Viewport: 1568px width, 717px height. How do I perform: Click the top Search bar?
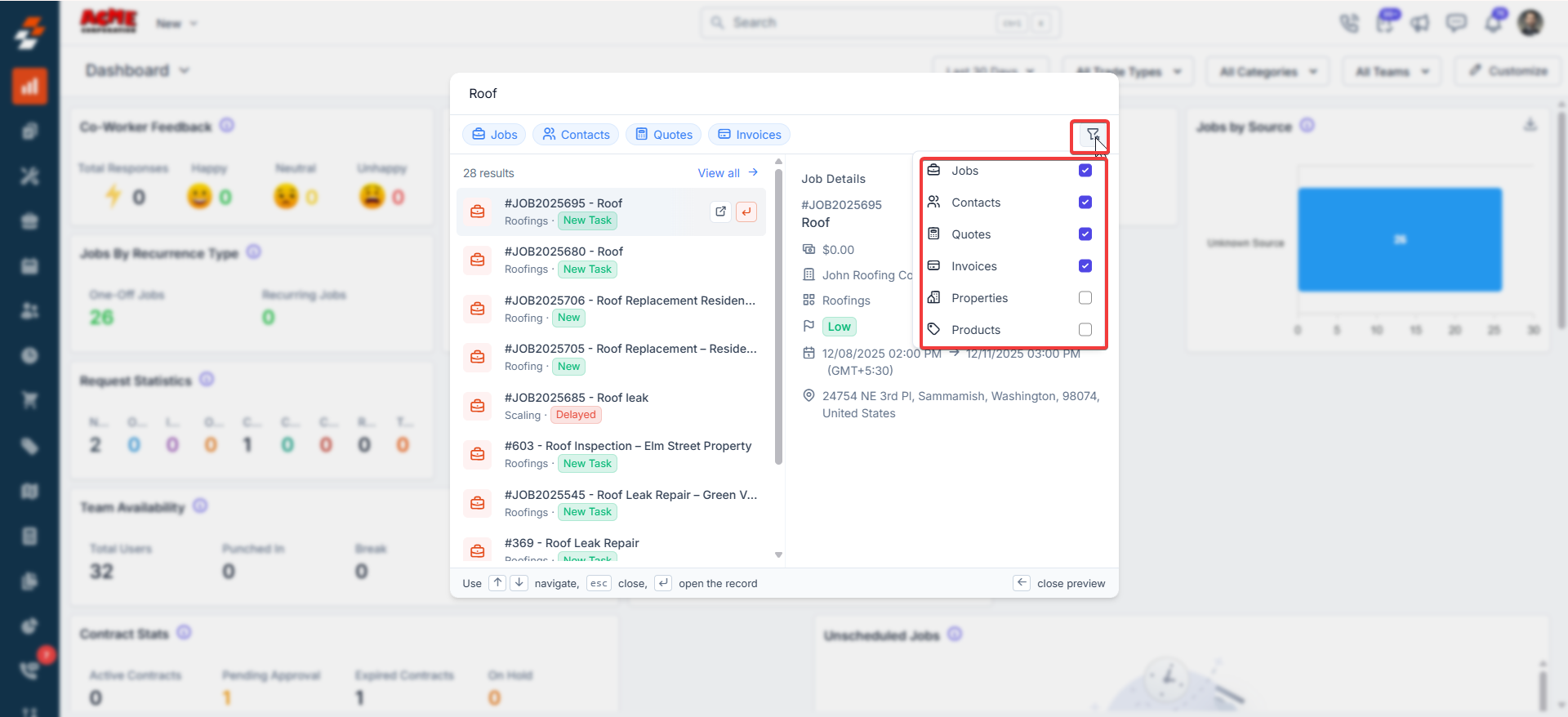[880, 23]
